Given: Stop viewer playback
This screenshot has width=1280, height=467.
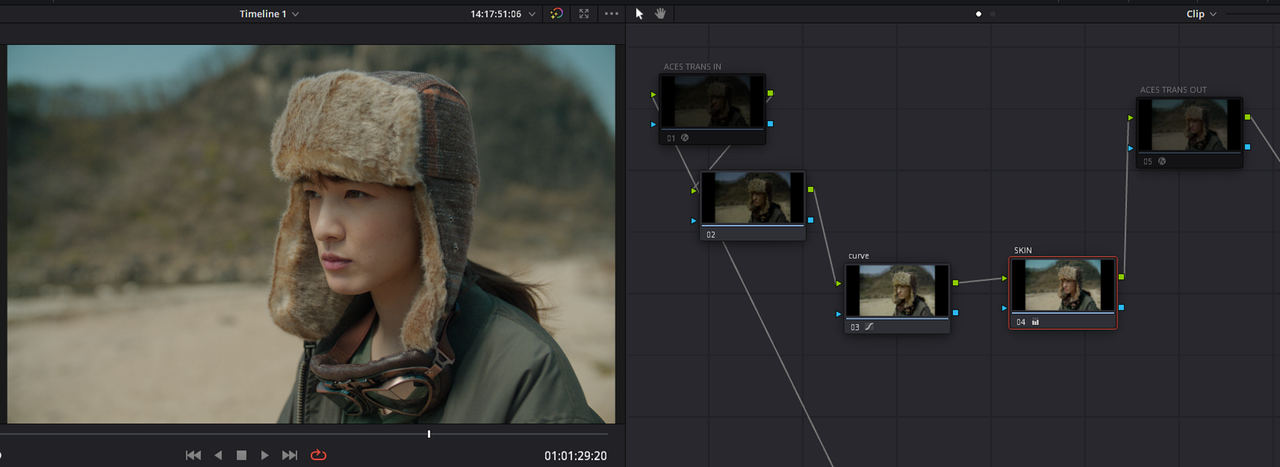Looking at the screenshot, I should click(241, 455).
